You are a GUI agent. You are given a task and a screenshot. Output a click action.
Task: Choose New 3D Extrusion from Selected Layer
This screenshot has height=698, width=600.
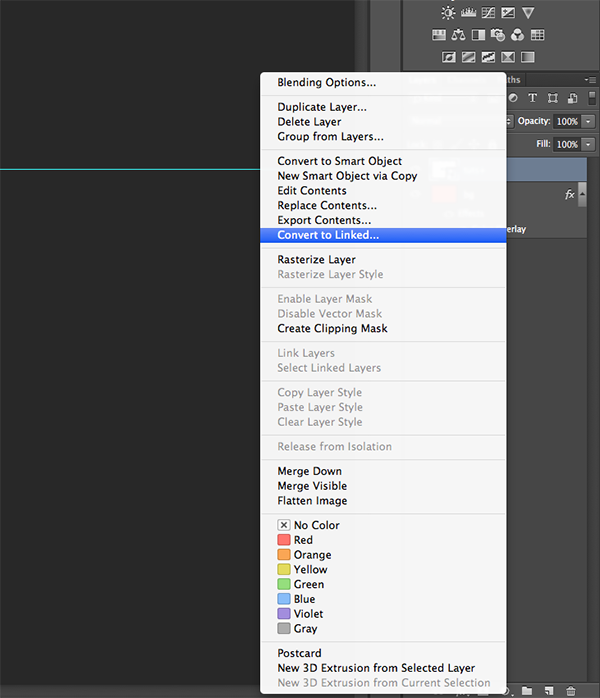(376, 668)
